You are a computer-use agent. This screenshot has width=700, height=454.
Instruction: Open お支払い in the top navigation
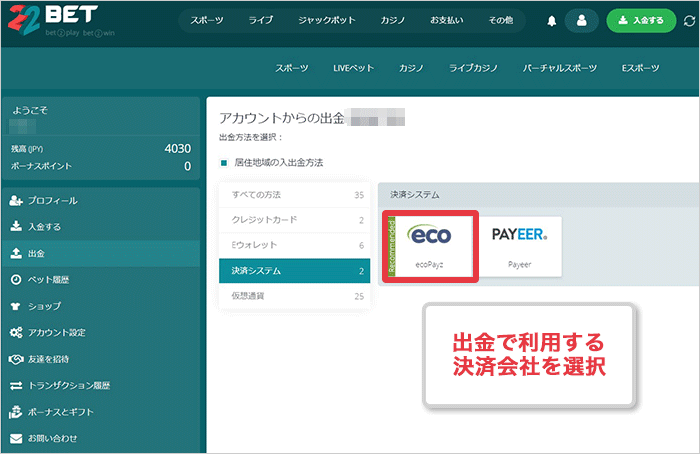[x=446, y=21]
